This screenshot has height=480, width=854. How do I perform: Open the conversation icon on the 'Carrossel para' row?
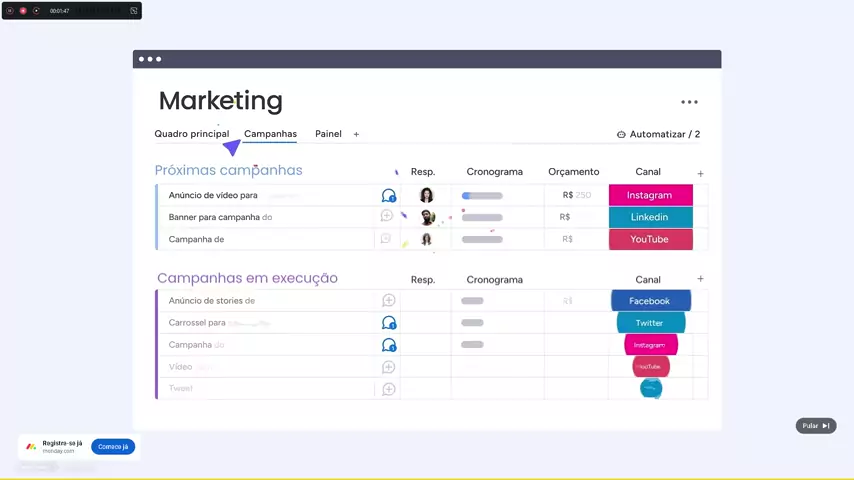[x=388, y=323]
